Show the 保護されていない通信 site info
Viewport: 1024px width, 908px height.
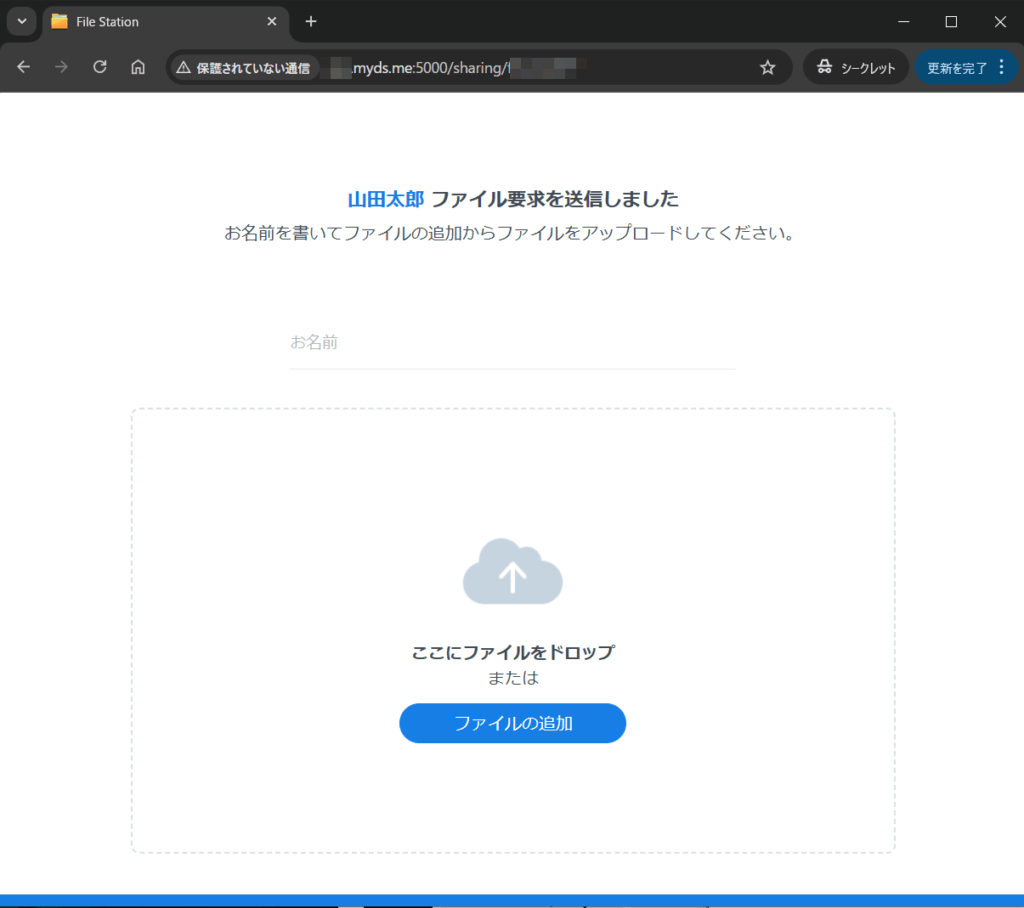coord(243,67)
